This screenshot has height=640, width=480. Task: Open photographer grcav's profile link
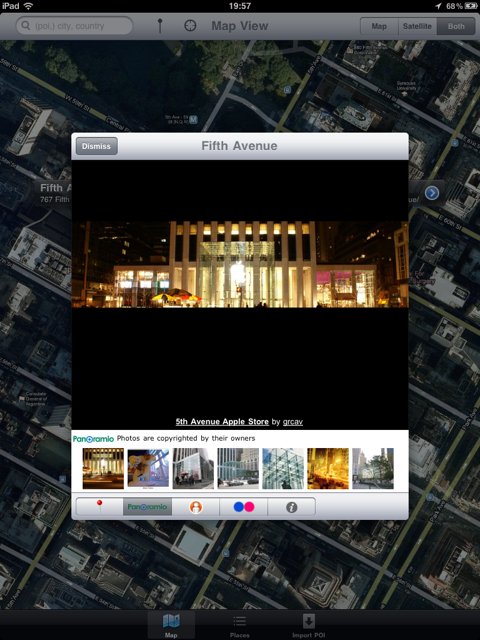pos(293,422)
